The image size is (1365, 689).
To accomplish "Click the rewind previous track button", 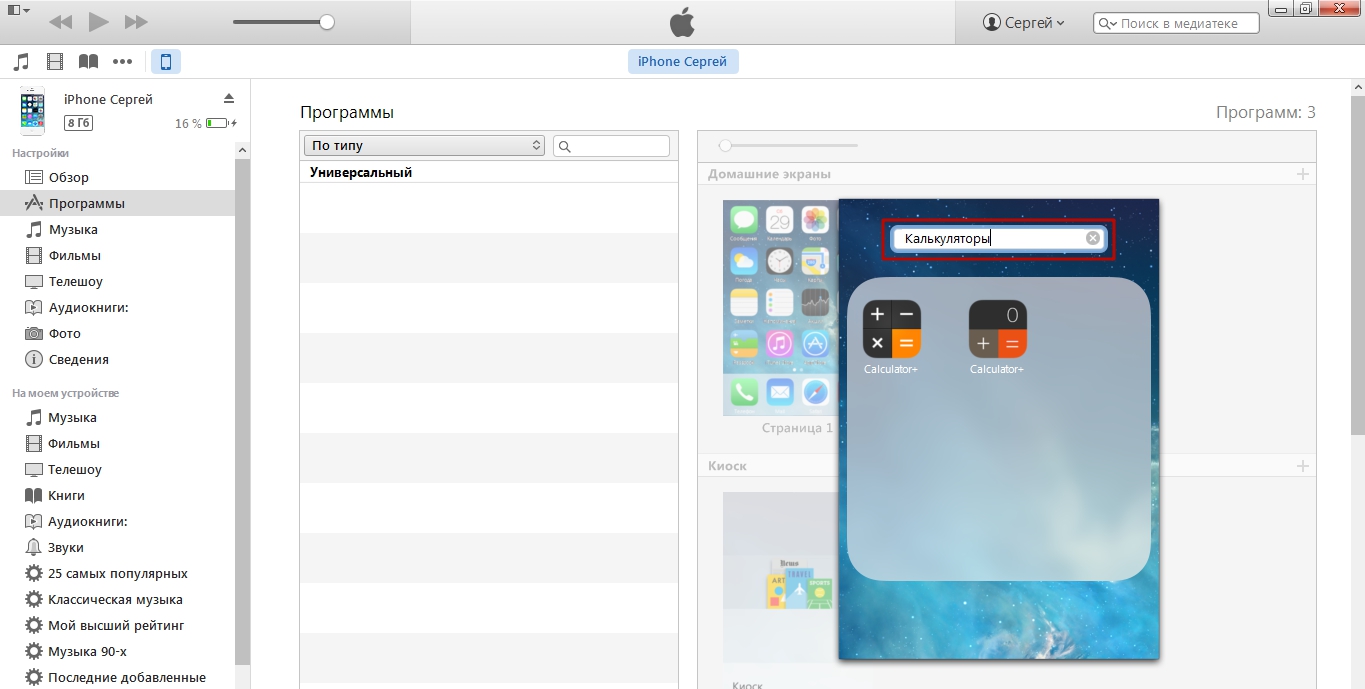I will click(x=60, y=22).
